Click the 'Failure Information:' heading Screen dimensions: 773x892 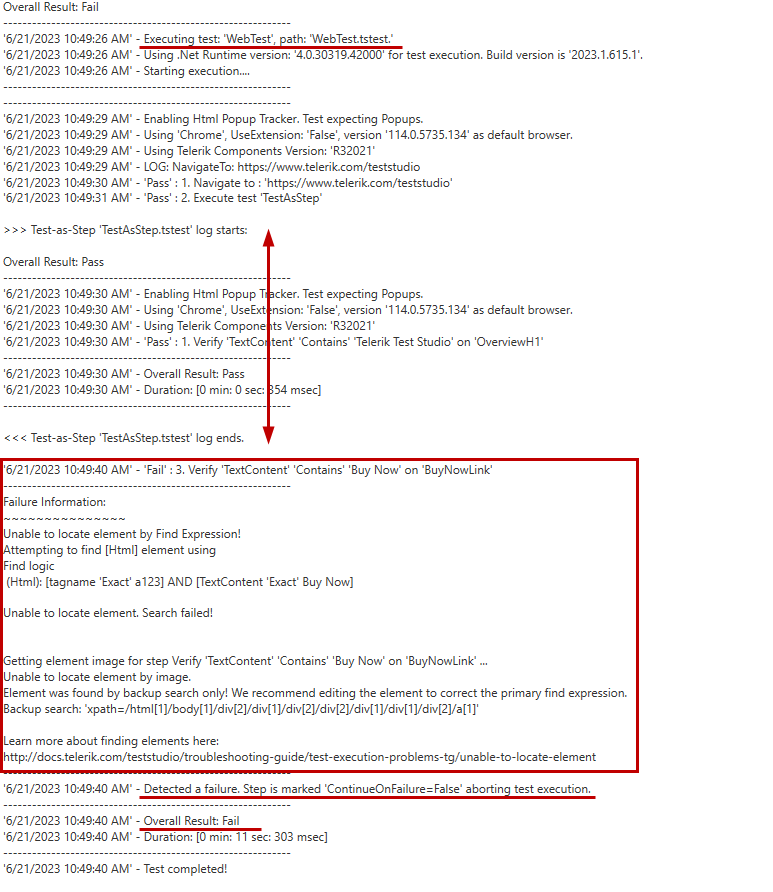pos(55,502)
